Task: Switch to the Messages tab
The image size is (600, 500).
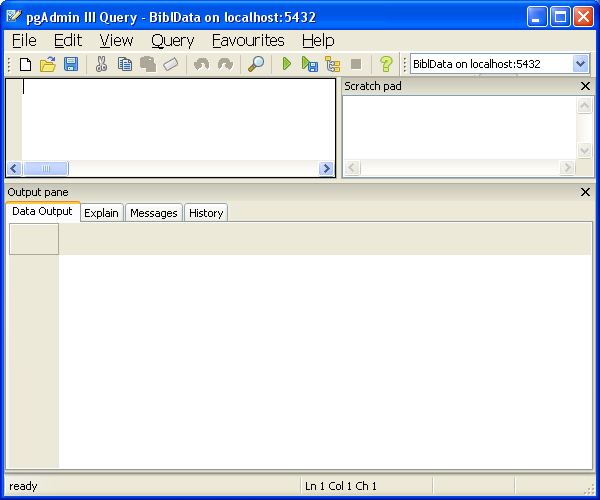Action: click(154, 213)
